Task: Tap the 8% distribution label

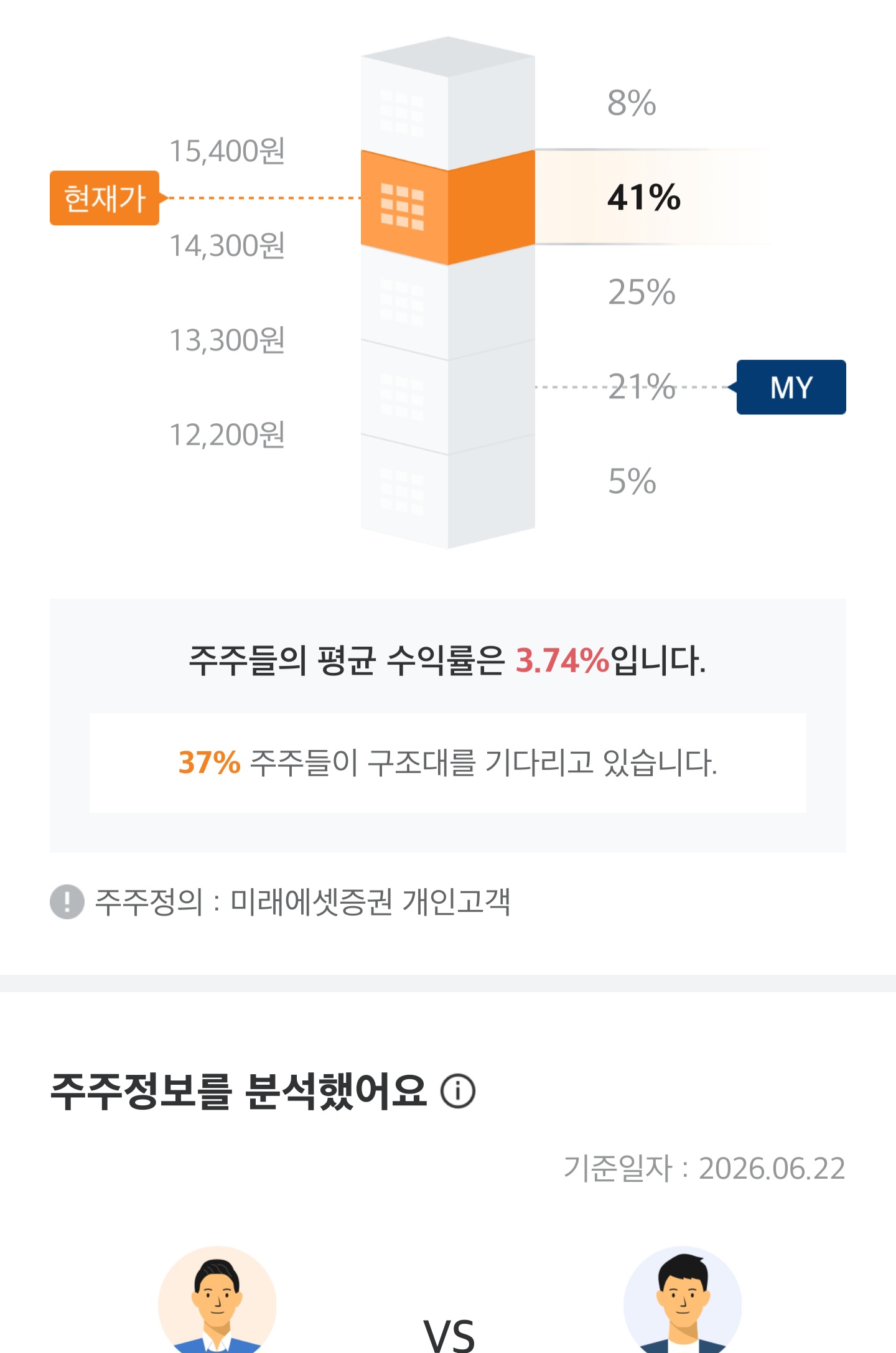Action: [632, 103]
